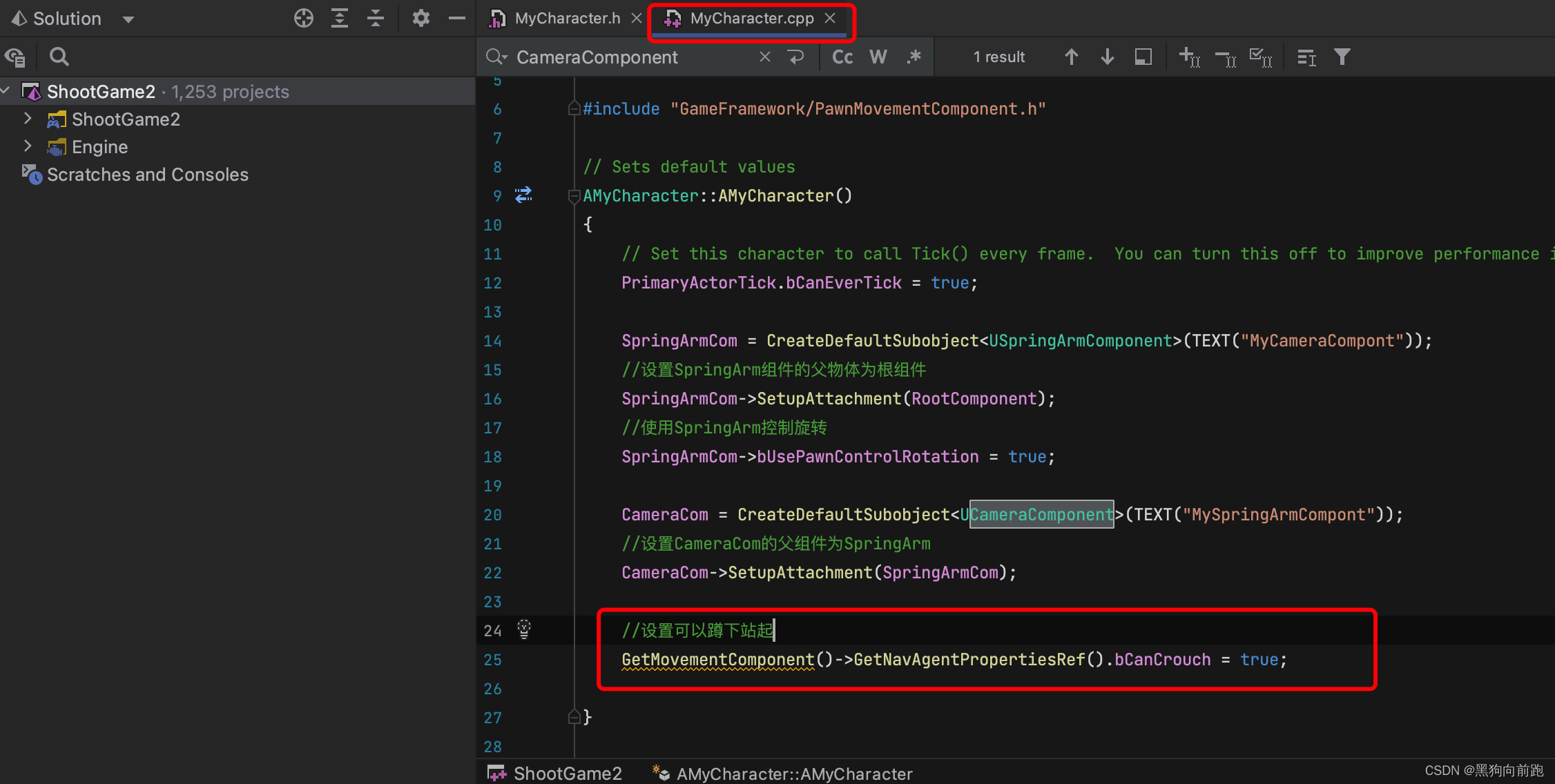Click the Expand All icon in Solution panel

[x=339, y=18]
